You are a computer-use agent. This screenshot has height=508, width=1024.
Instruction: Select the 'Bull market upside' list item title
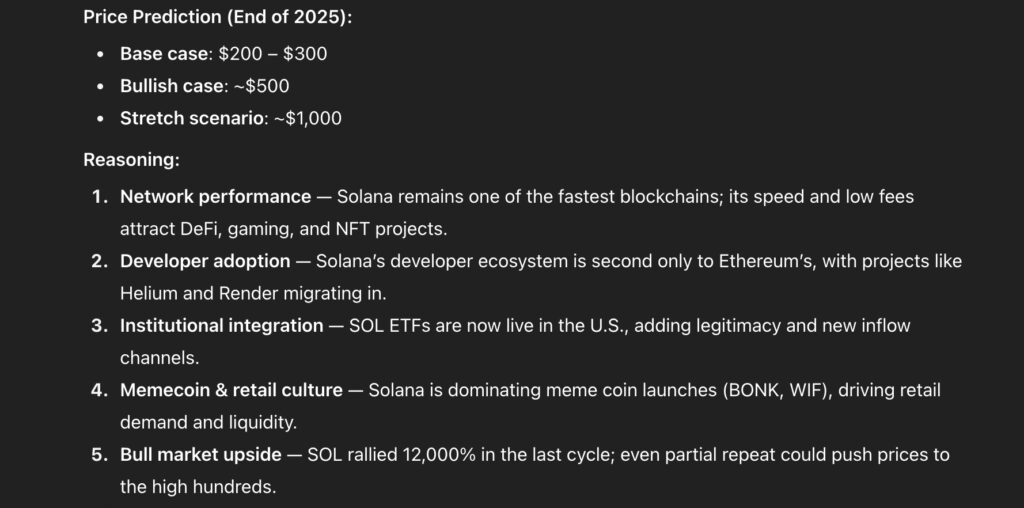pyautogui.click(x=201, y=455)
